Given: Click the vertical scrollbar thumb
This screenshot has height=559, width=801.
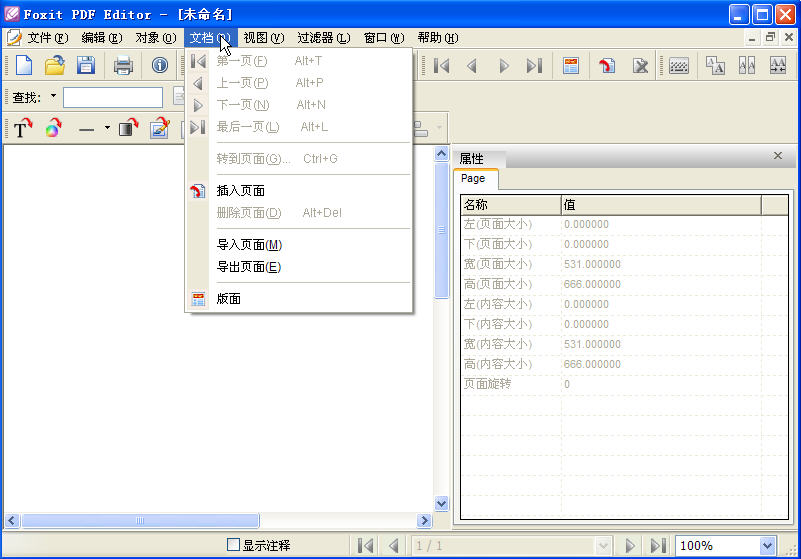Looking at the screenshot, I should tap(441, 230).
